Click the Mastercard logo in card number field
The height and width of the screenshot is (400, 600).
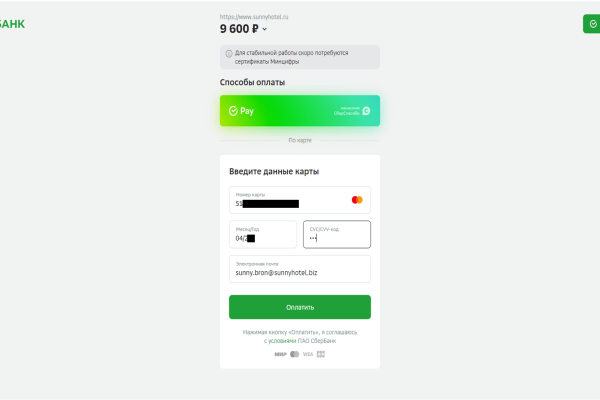point(357,200)
